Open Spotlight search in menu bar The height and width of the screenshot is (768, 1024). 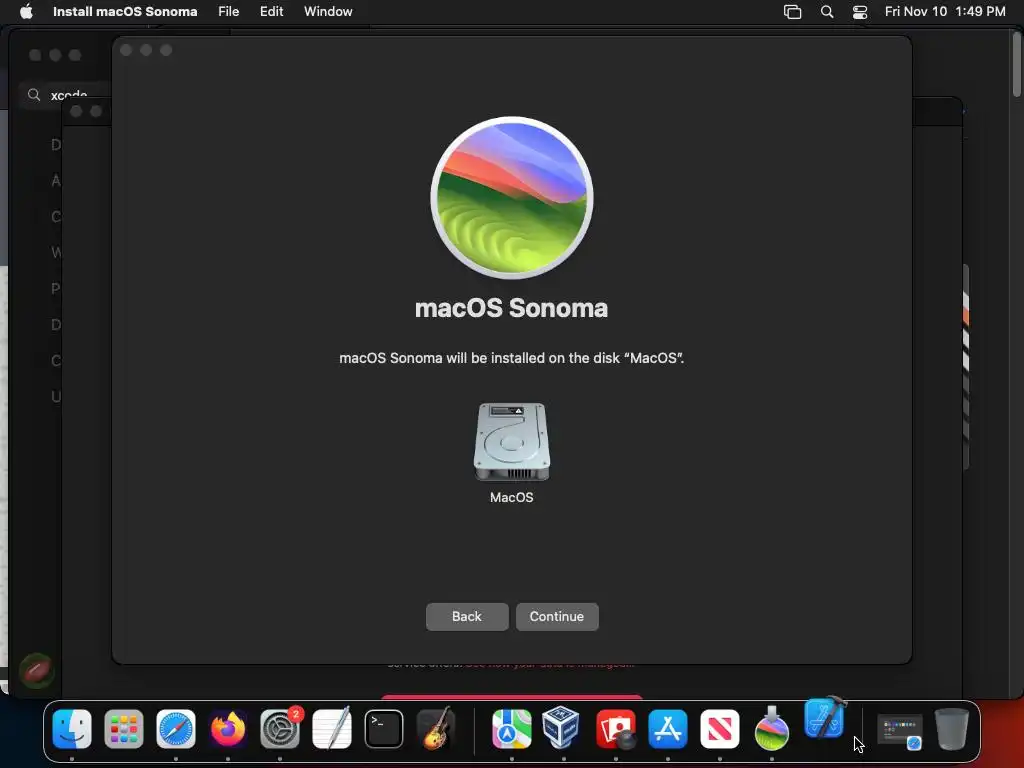[x=827, y=12]
